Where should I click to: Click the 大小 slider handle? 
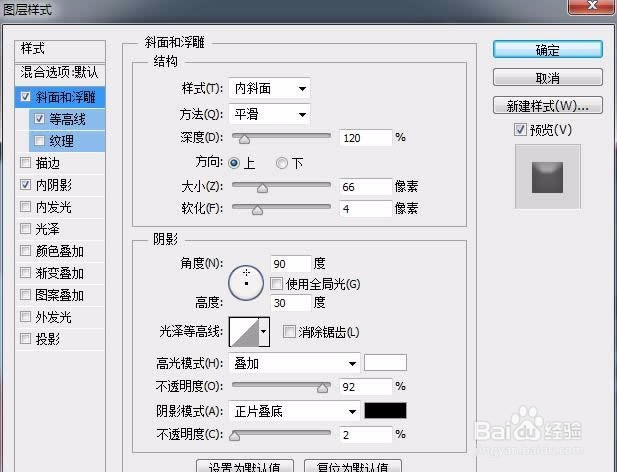[262, 188]
